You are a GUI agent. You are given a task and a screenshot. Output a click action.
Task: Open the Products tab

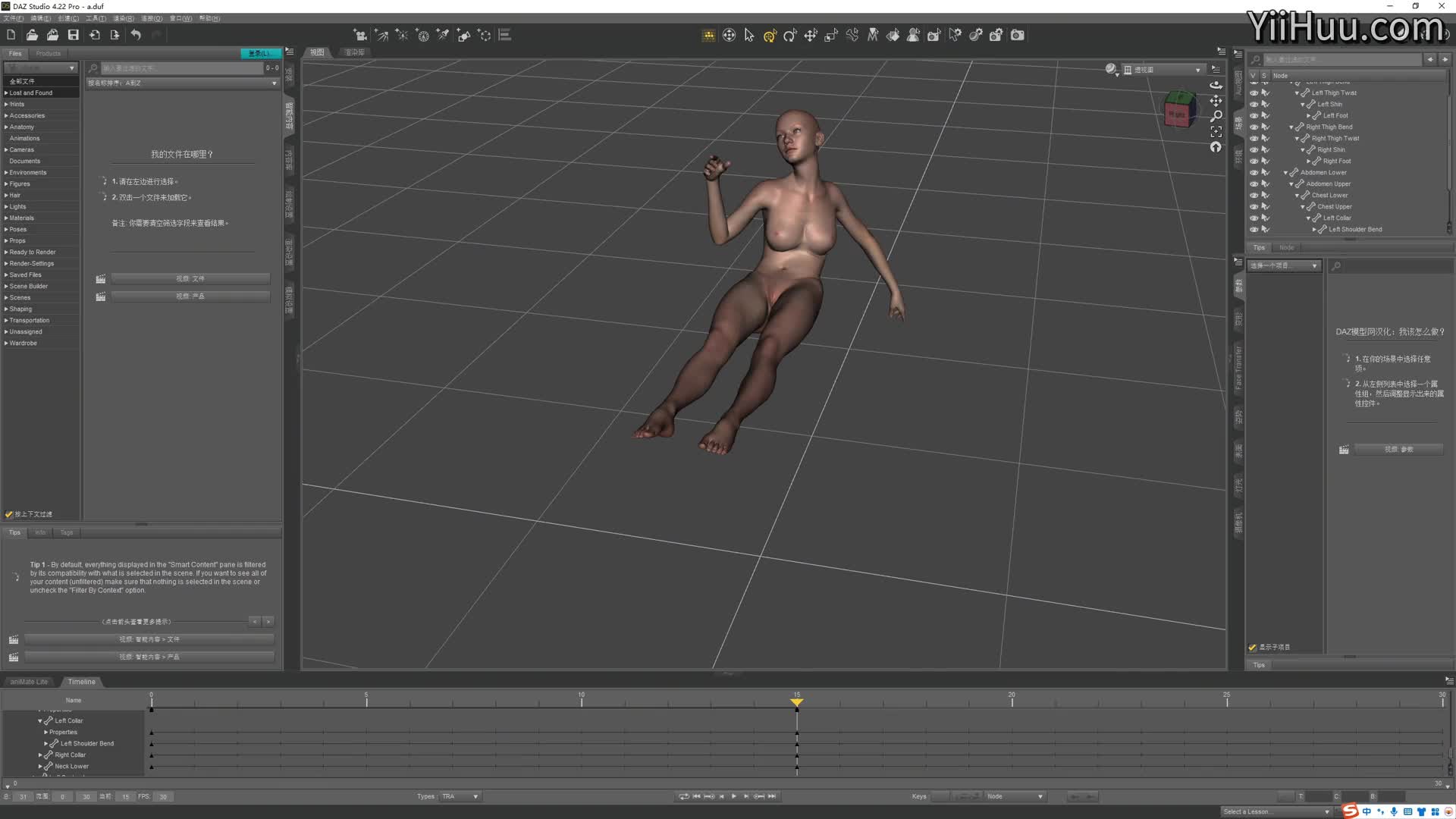[48, 53]
